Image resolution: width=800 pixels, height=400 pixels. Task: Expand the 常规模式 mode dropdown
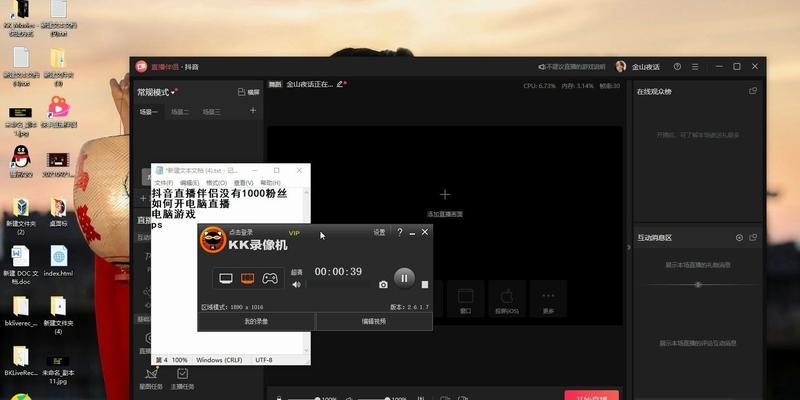point(156,92)
